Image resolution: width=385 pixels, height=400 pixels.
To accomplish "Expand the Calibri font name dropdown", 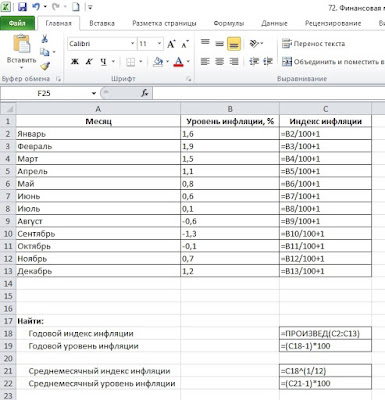I will 132,44.
